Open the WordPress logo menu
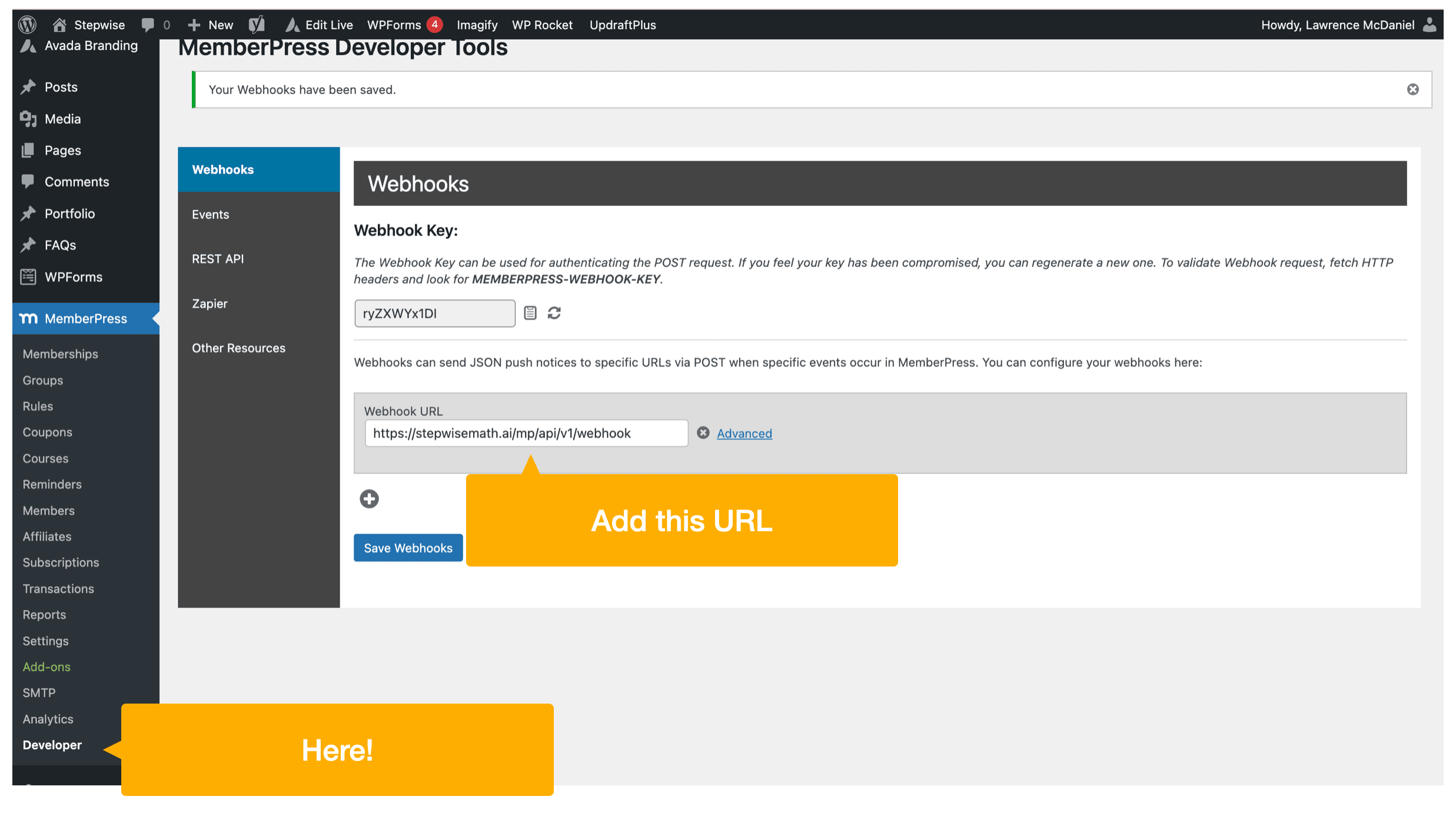 (x=26, y=24)
